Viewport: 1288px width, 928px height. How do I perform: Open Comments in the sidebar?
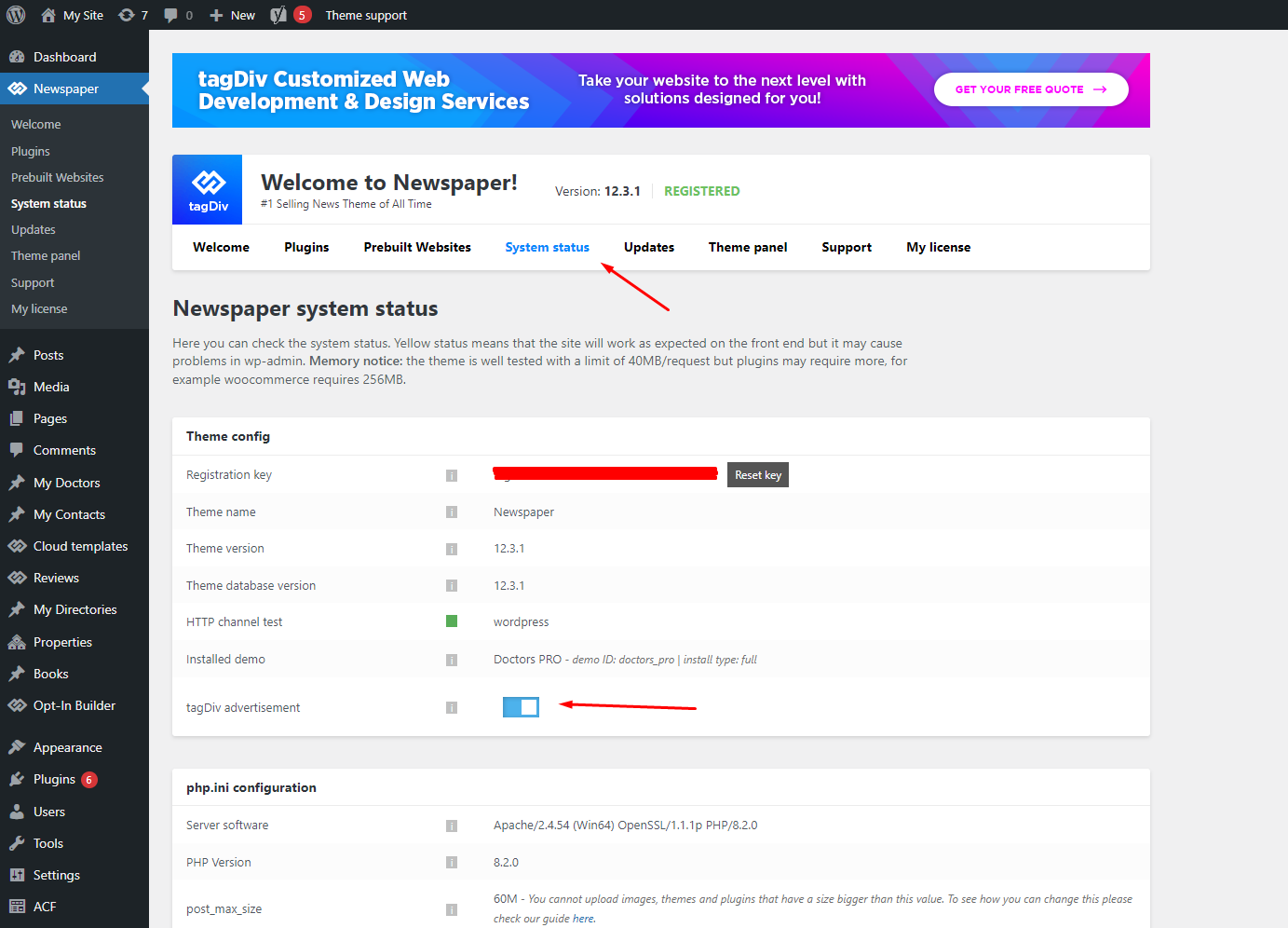click(75, 450)
